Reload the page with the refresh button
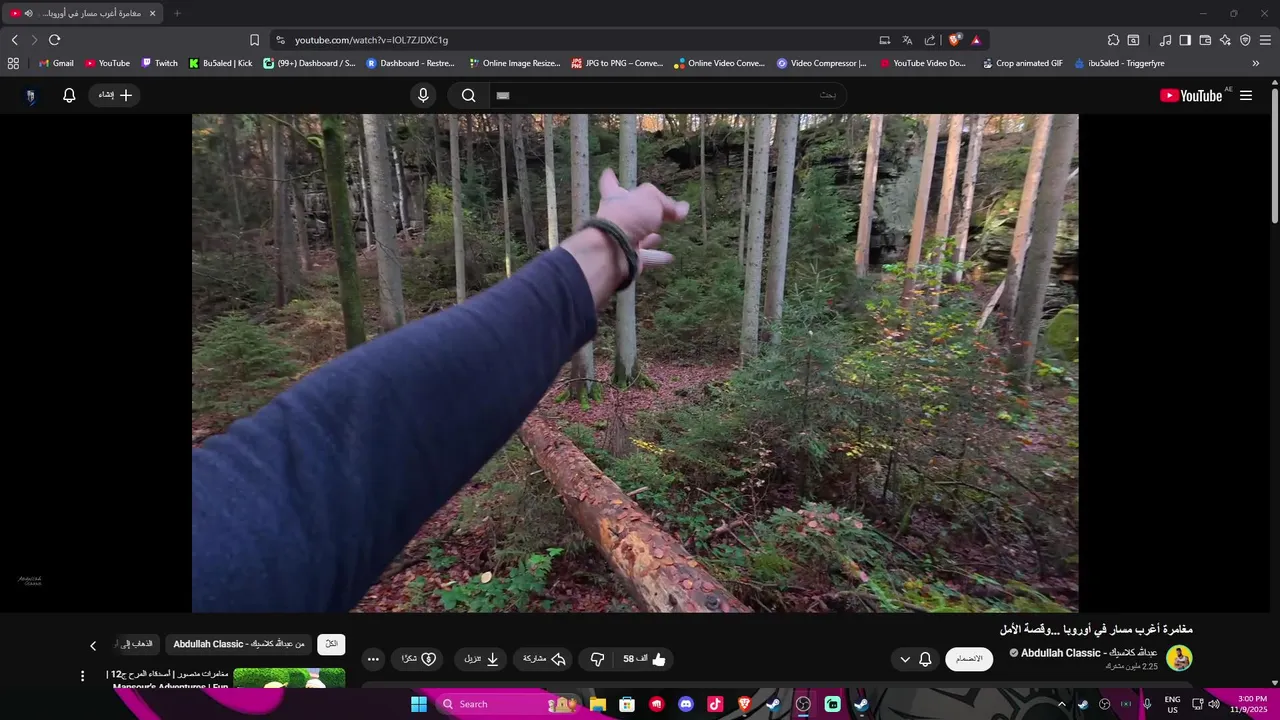This screenshot has width=1280, height=720. [54, 40]
